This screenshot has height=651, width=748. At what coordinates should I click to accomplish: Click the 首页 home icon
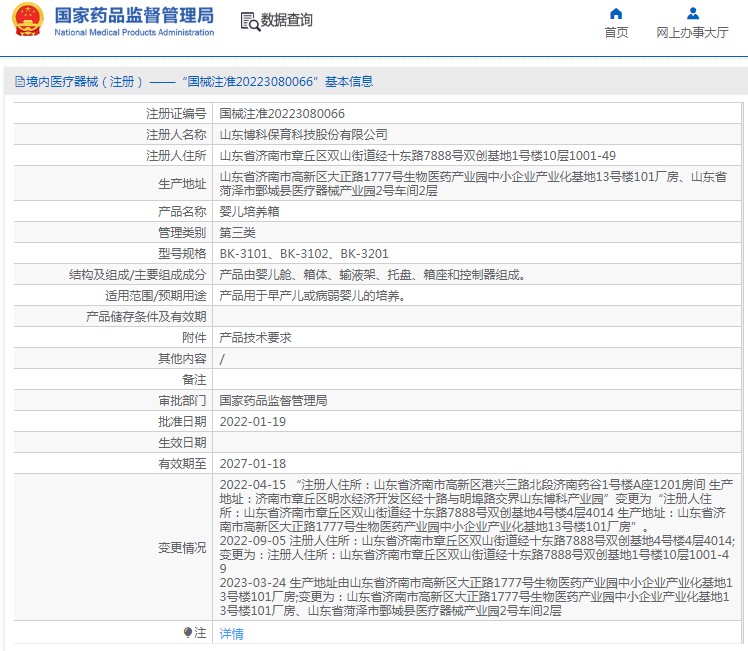pos(616,13)
